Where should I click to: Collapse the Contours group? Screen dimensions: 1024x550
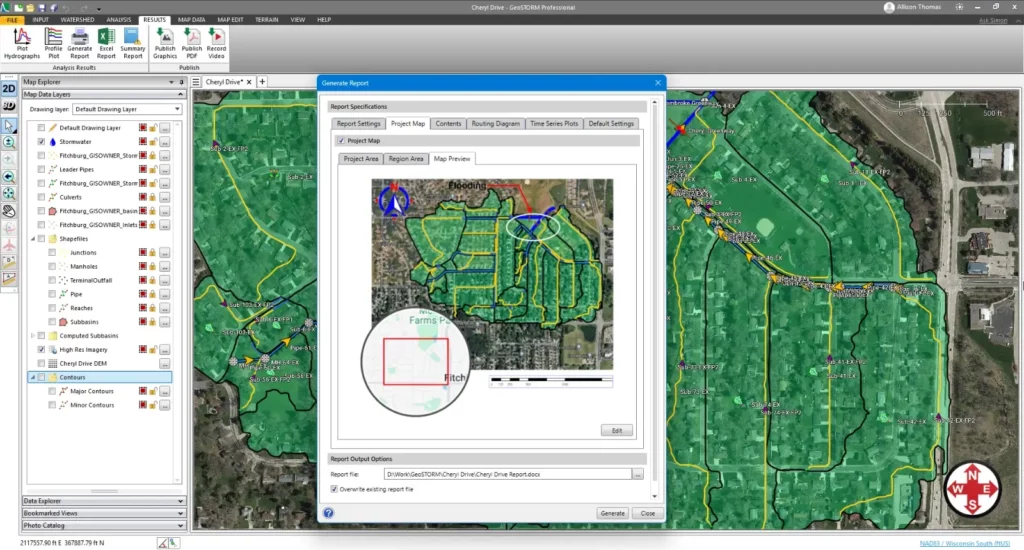[33, 378]
